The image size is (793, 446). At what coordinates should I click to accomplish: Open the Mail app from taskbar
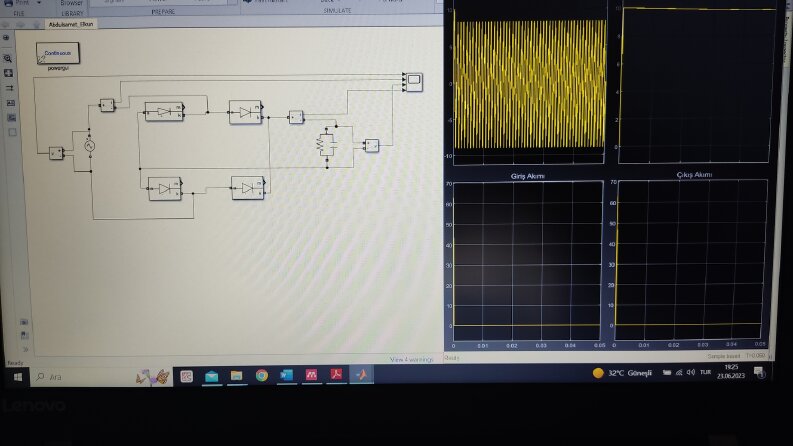[x=211, y=376]
